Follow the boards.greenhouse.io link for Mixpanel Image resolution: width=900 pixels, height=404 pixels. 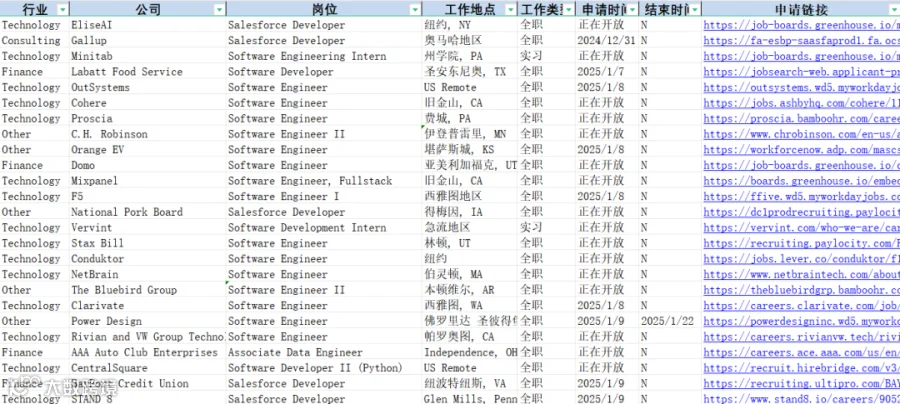[801, 181]
